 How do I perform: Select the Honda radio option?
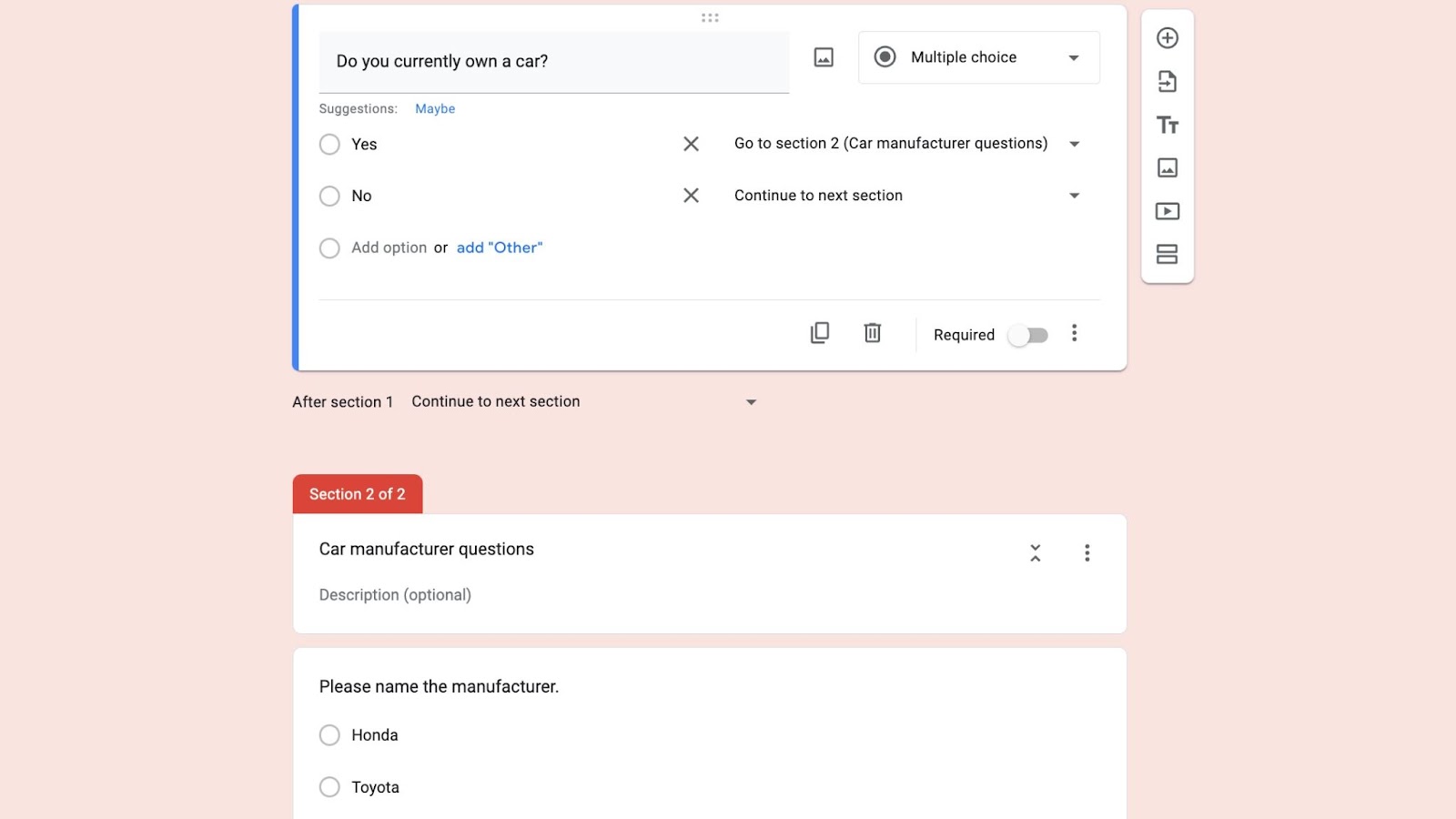[x=329, y=735]
